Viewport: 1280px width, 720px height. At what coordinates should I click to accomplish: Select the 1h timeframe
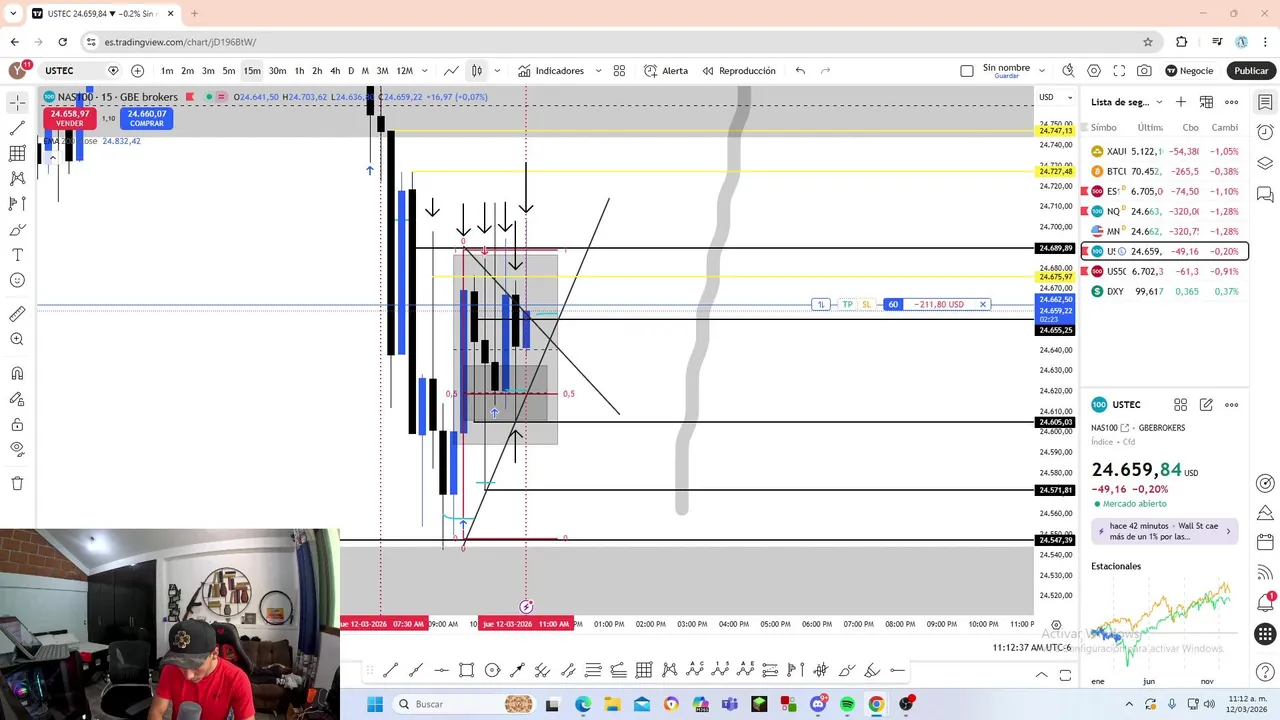pyautogui.click(x=299, y=71)
